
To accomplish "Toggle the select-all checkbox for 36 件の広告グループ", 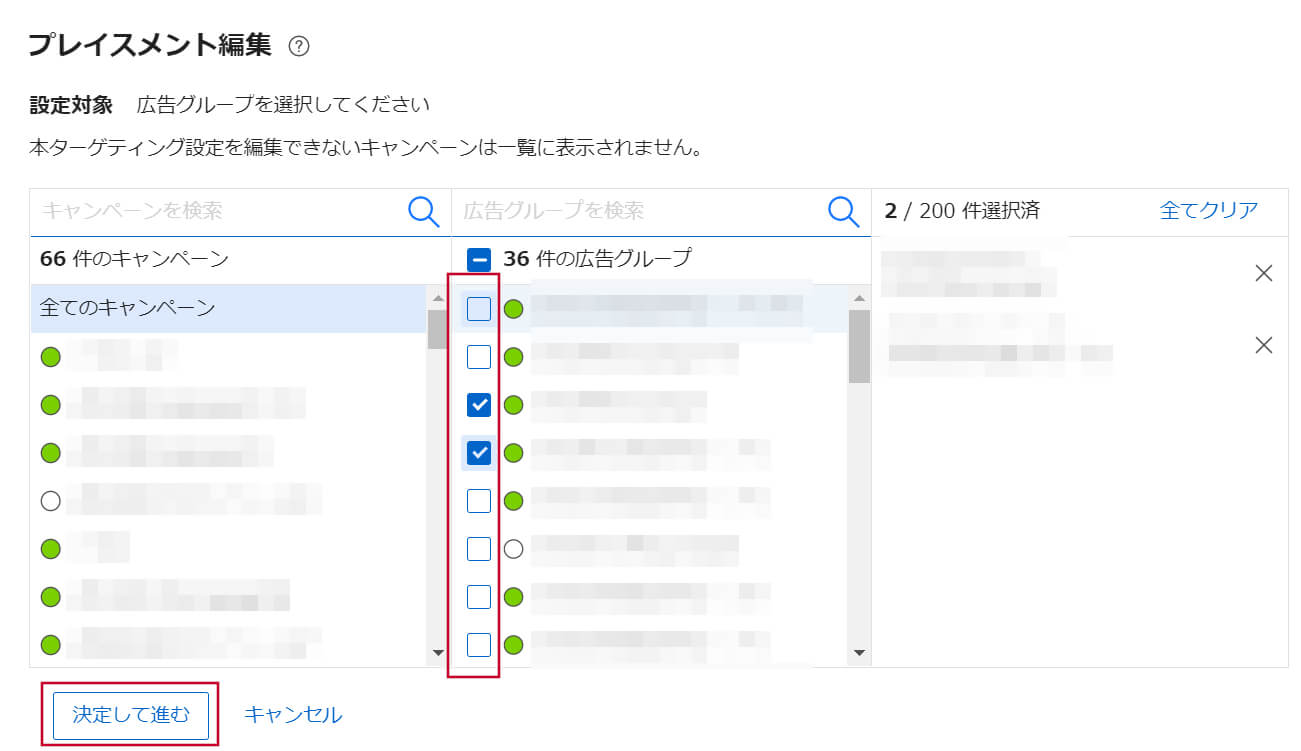I will 480,260.
